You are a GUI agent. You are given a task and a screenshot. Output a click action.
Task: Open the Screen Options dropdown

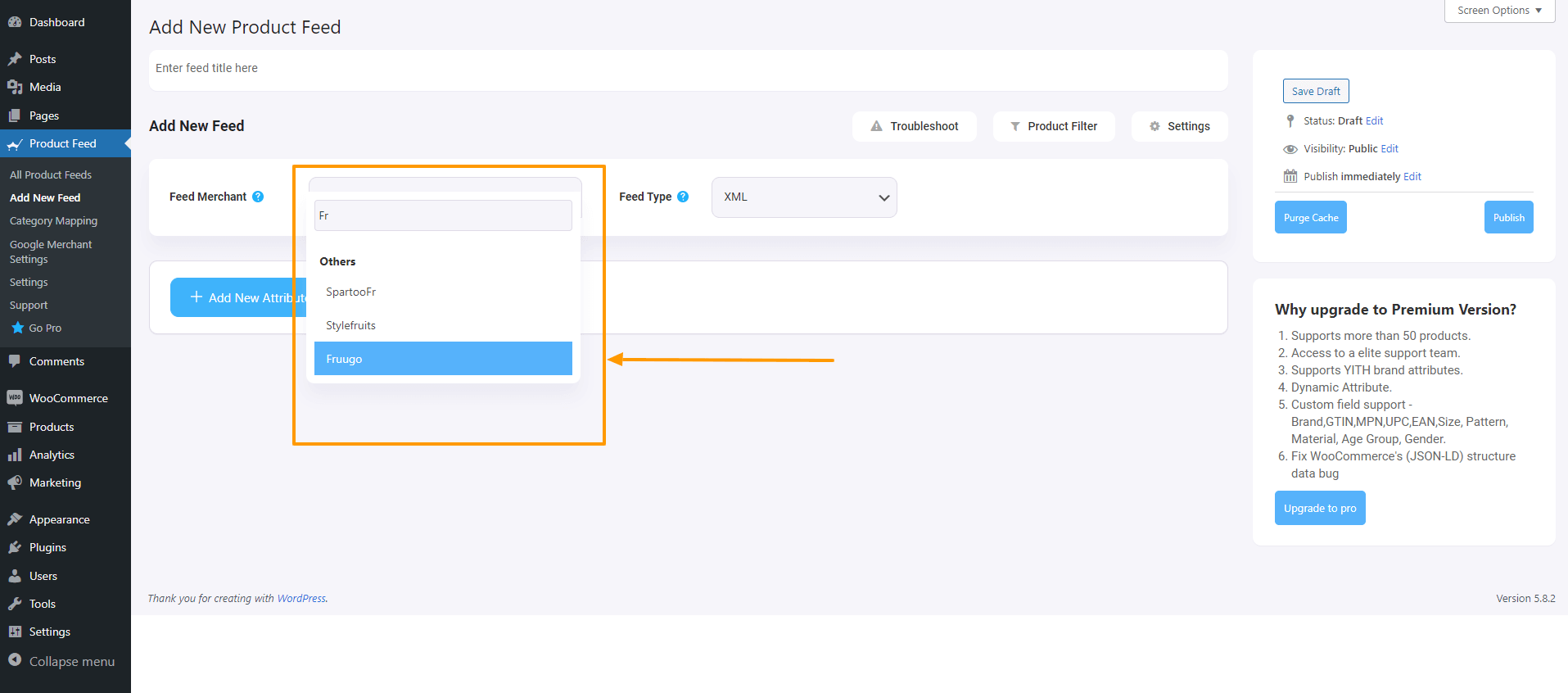click(x=1499, y=11)
